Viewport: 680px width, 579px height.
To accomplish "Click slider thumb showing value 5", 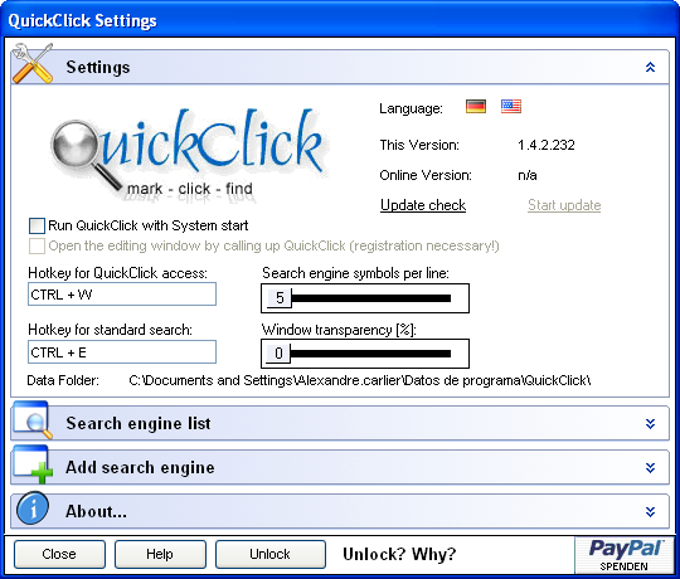I will point(279,298).
